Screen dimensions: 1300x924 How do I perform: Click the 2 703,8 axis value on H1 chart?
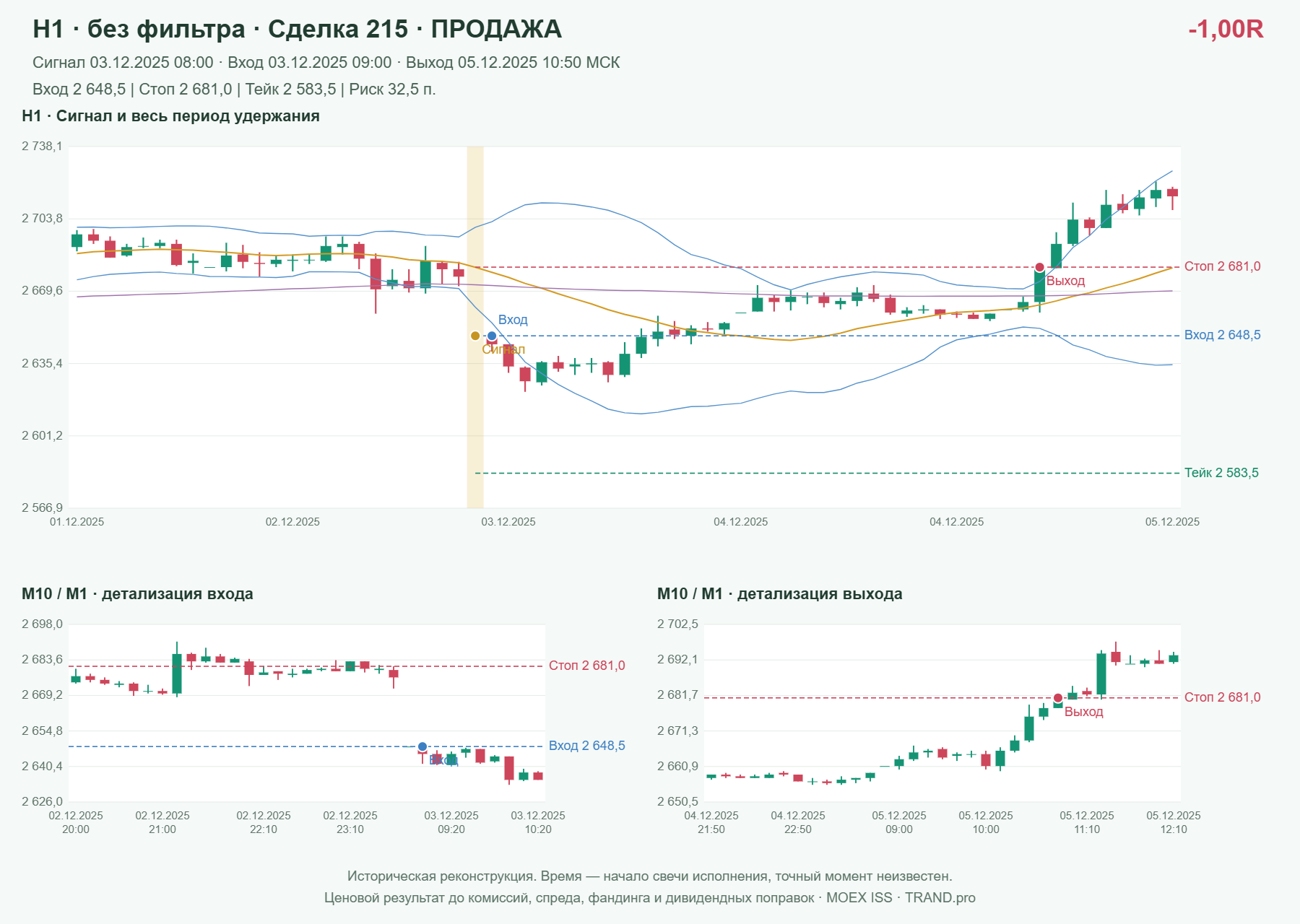pos(42,219)
